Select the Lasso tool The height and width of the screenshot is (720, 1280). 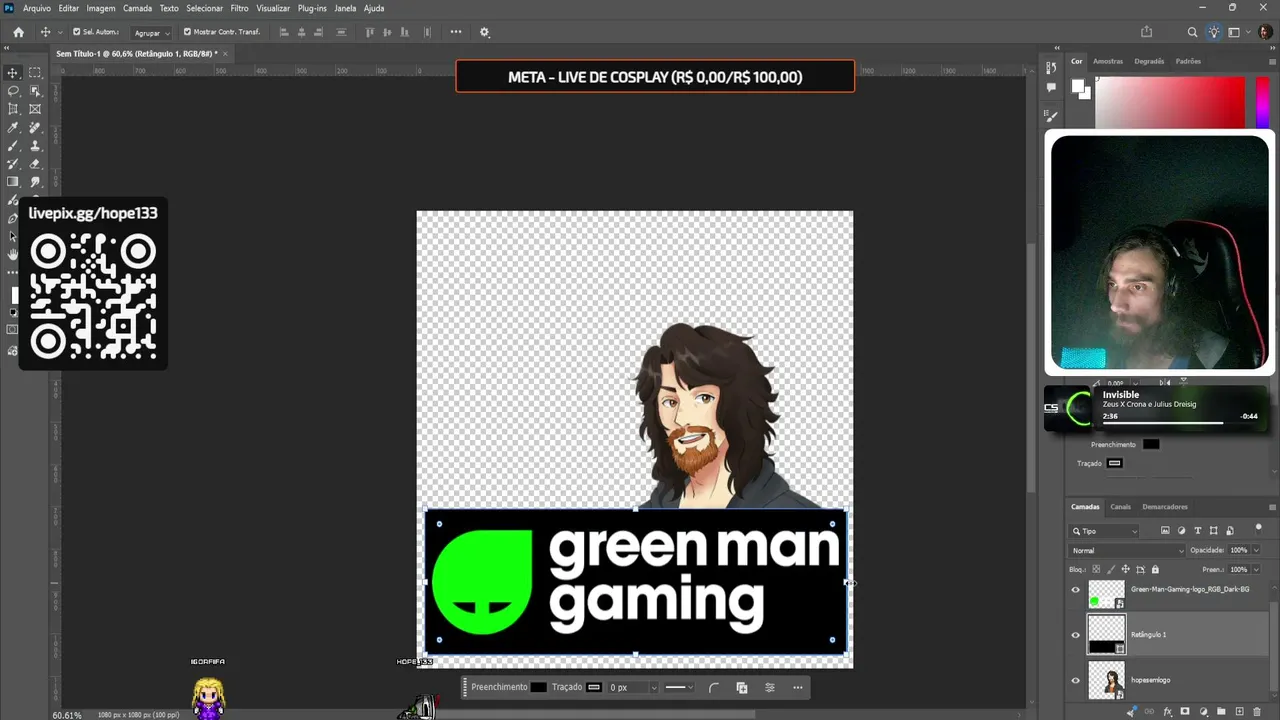pos(13,91)
